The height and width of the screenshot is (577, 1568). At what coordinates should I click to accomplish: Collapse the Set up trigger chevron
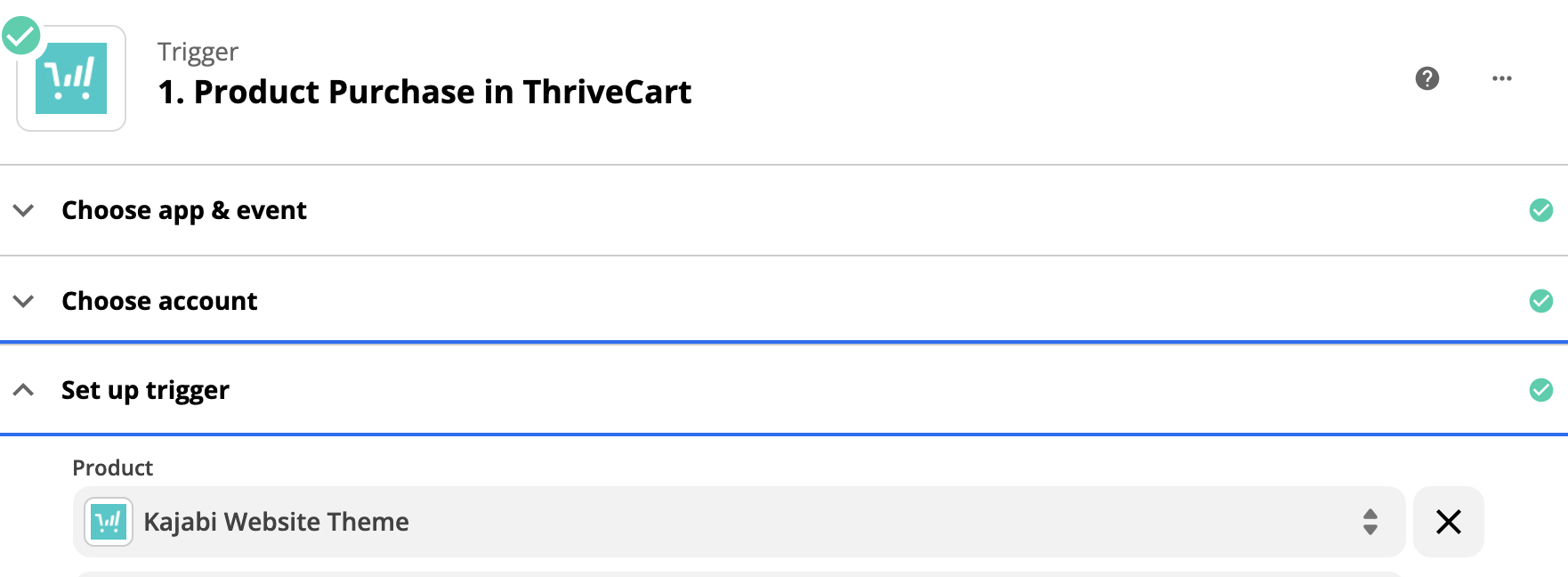click(x=24, y=390)
